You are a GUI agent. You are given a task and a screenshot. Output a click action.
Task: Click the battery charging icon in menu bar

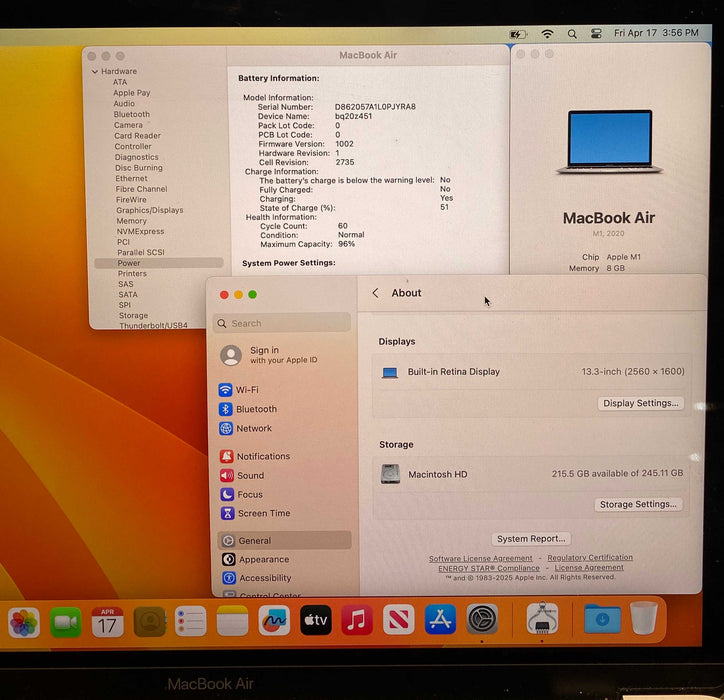[x=518, y=34]
